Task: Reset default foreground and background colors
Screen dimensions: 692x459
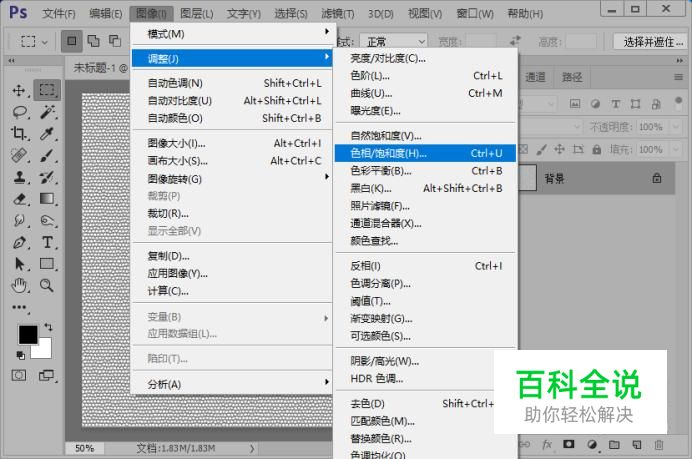Action: 20,355
